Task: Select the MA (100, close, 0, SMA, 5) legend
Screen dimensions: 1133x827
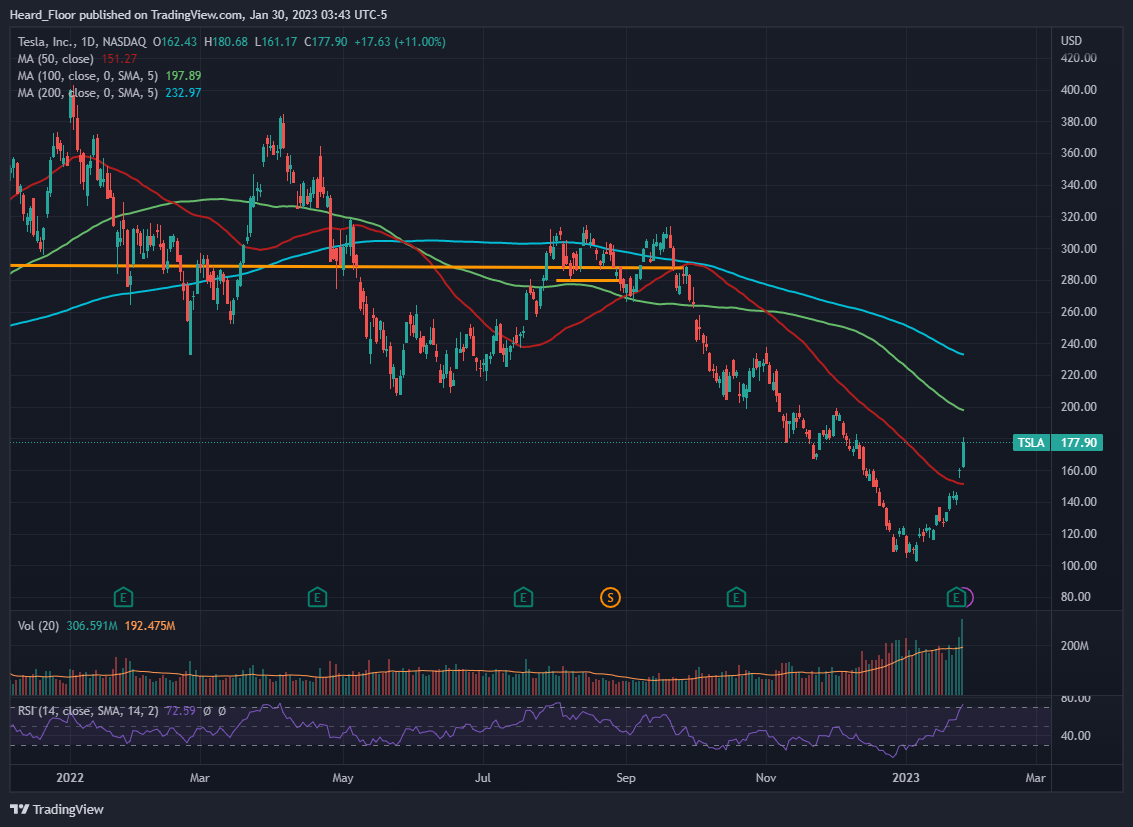Action: pos(88,76)
